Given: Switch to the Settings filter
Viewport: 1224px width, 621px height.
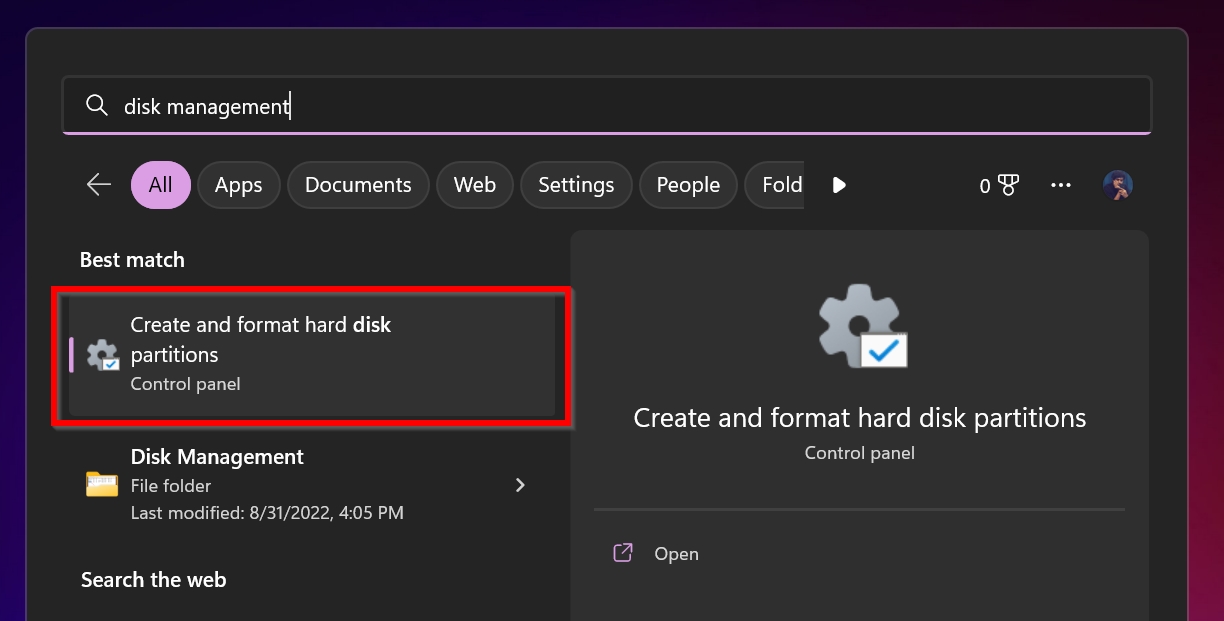Looking at the screenshot, I should [x=576, y=185].
